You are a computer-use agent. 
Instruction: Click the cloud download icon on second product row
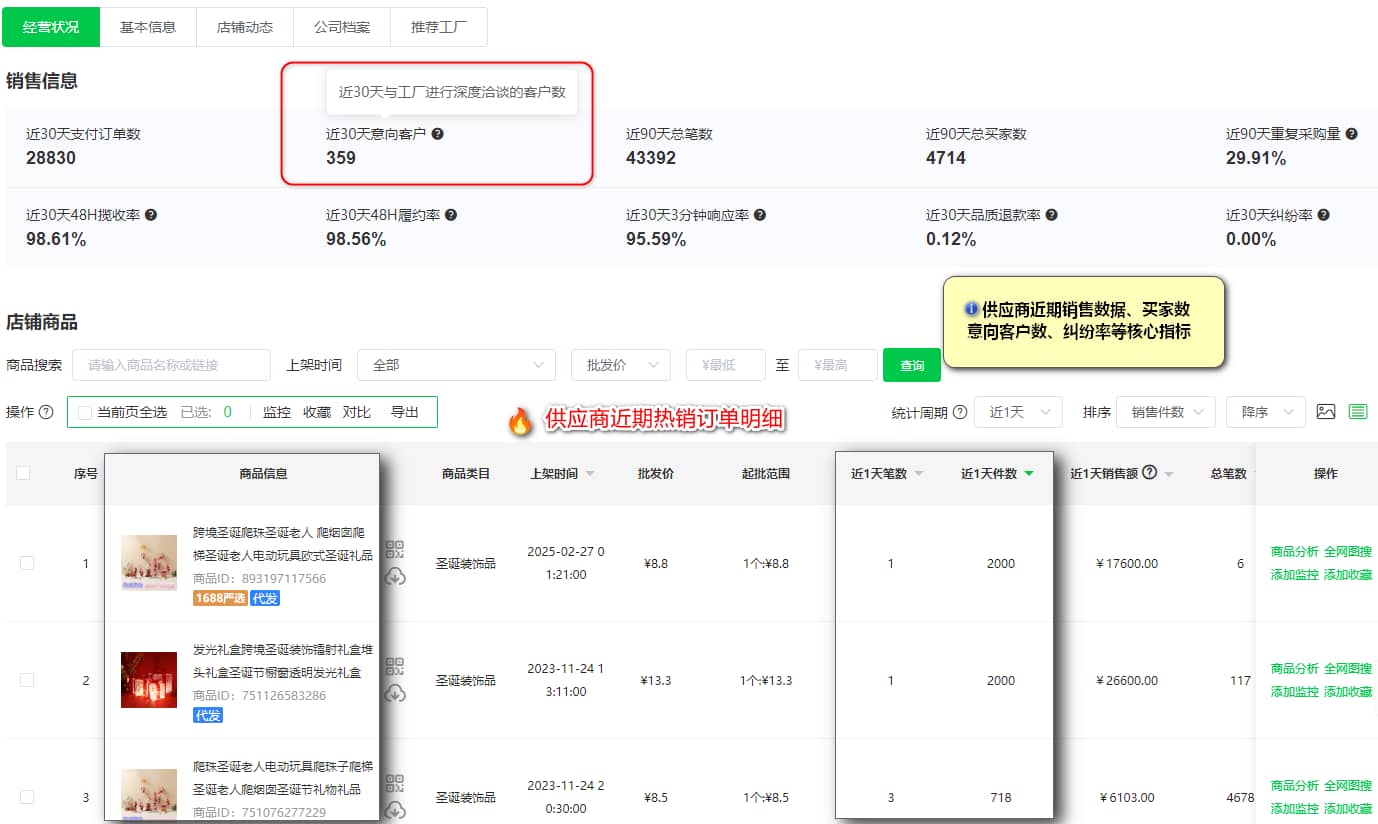(x=394, y=691)
